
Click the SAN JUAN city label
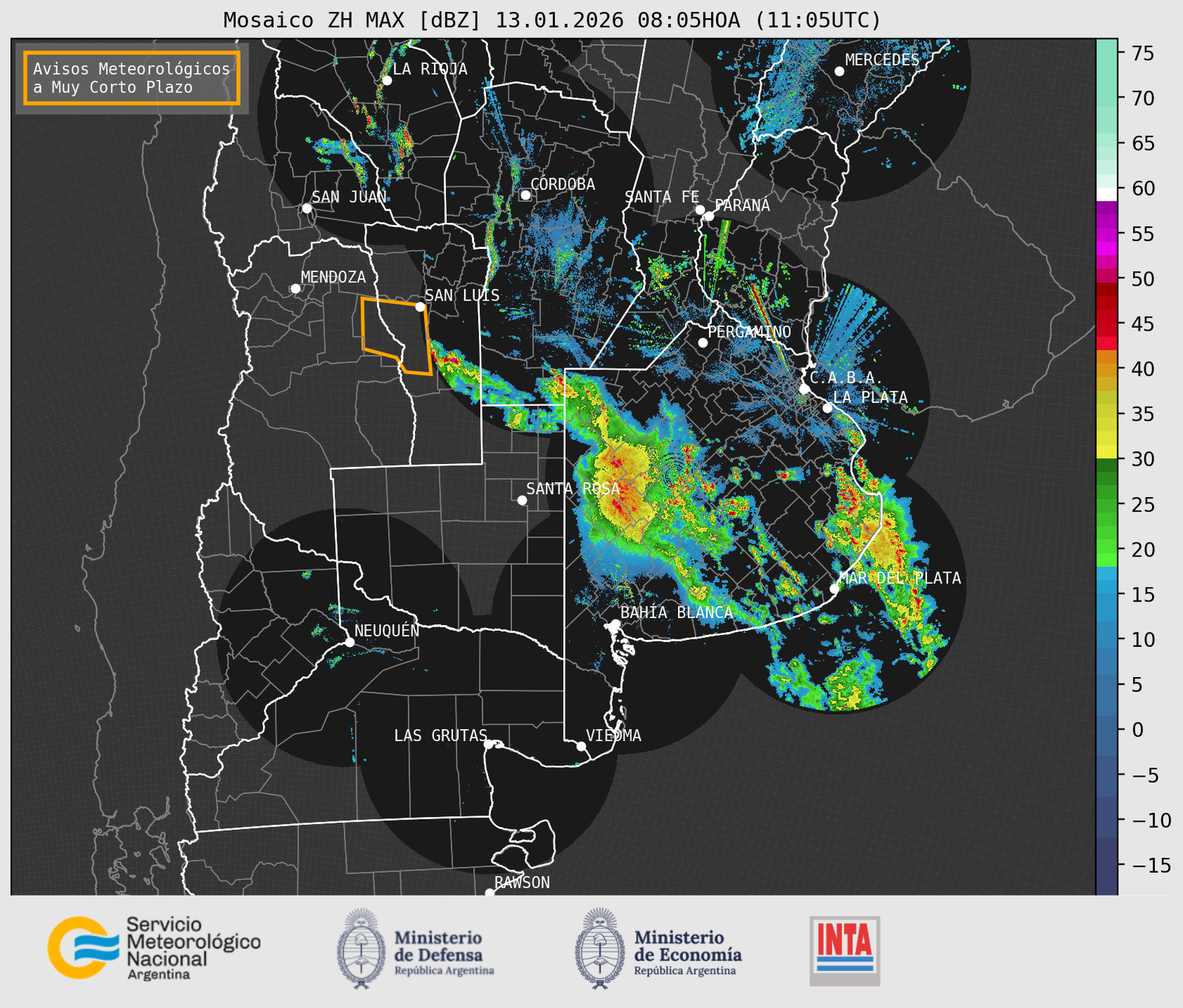point(349,197)
